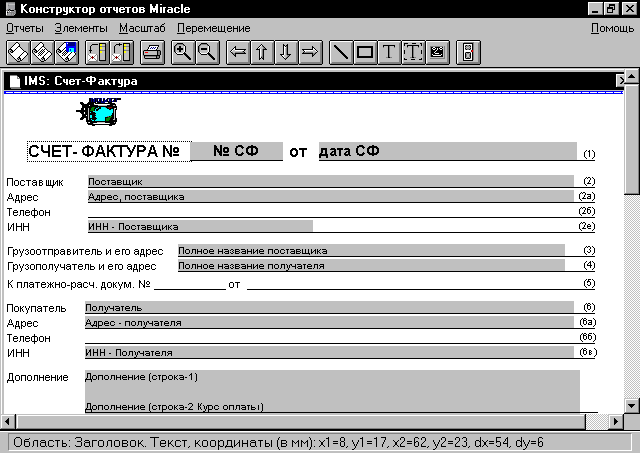Click the zoom in magnifier icon

click(x=183, y=51)
